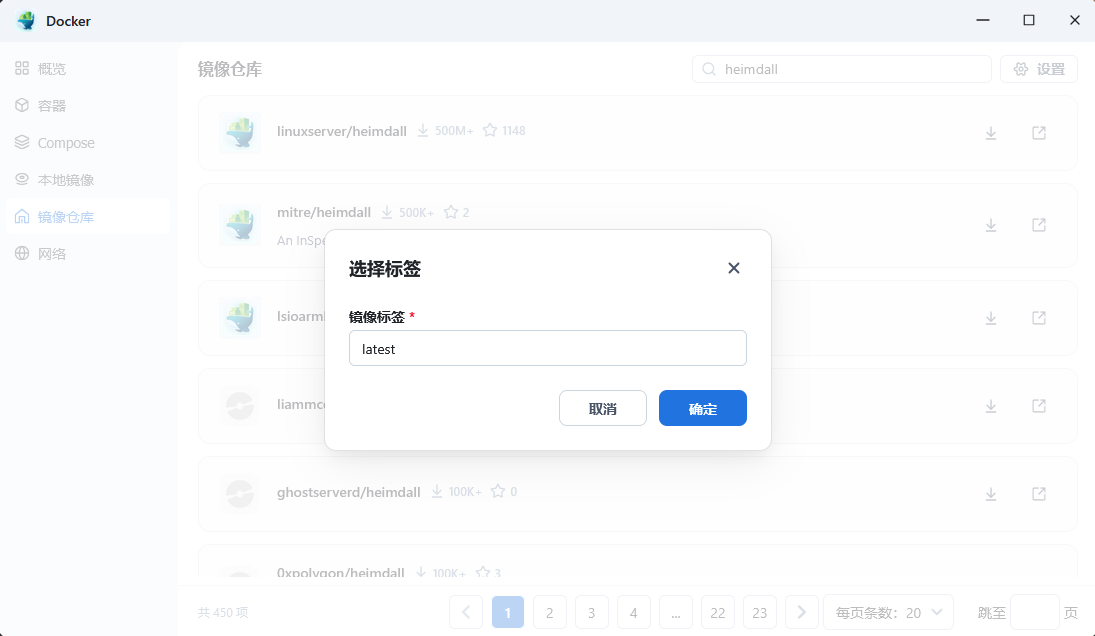Viewport: 1095px width, 636px height.
Task: Go to page 2
Action: (x=550, y=612)
